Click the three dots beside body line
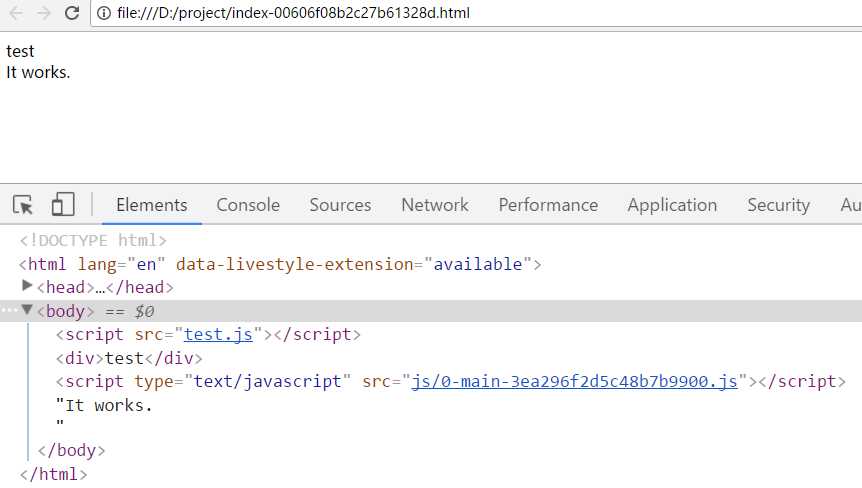 (9, 311)
